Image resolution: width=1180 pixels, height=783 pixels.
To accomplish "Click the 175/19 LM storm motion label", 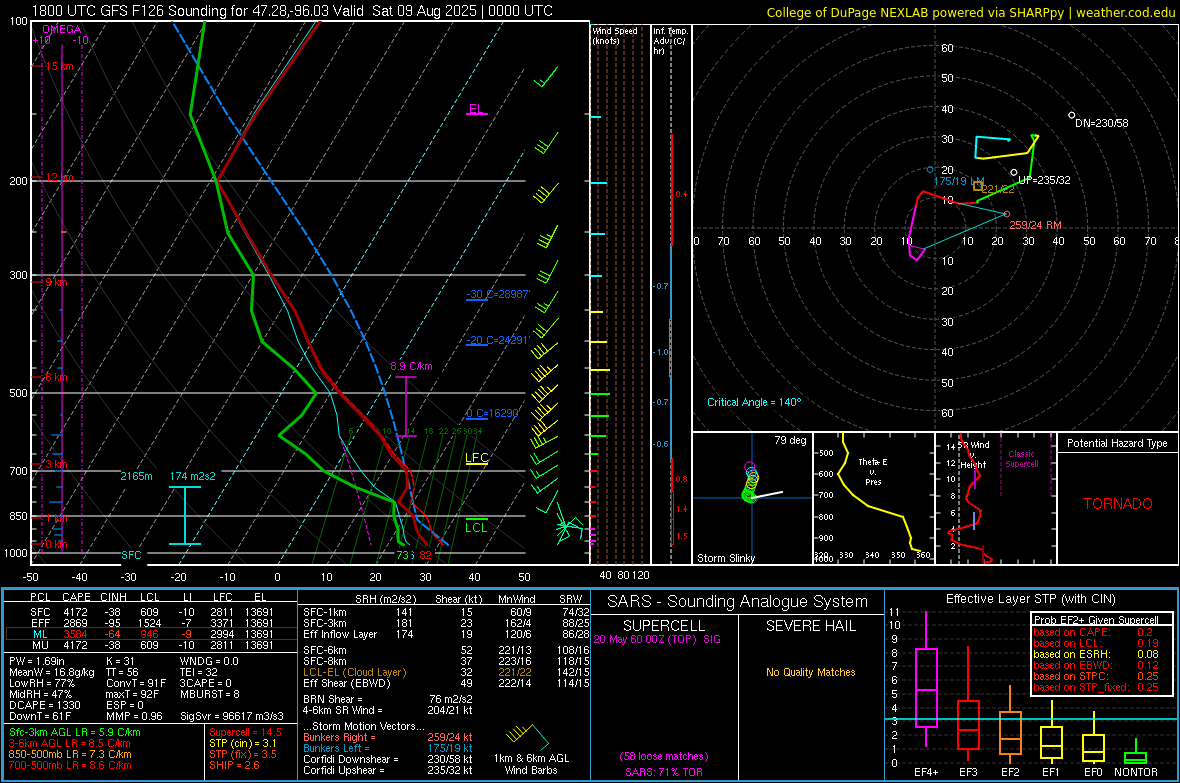I will click(959, 181).
